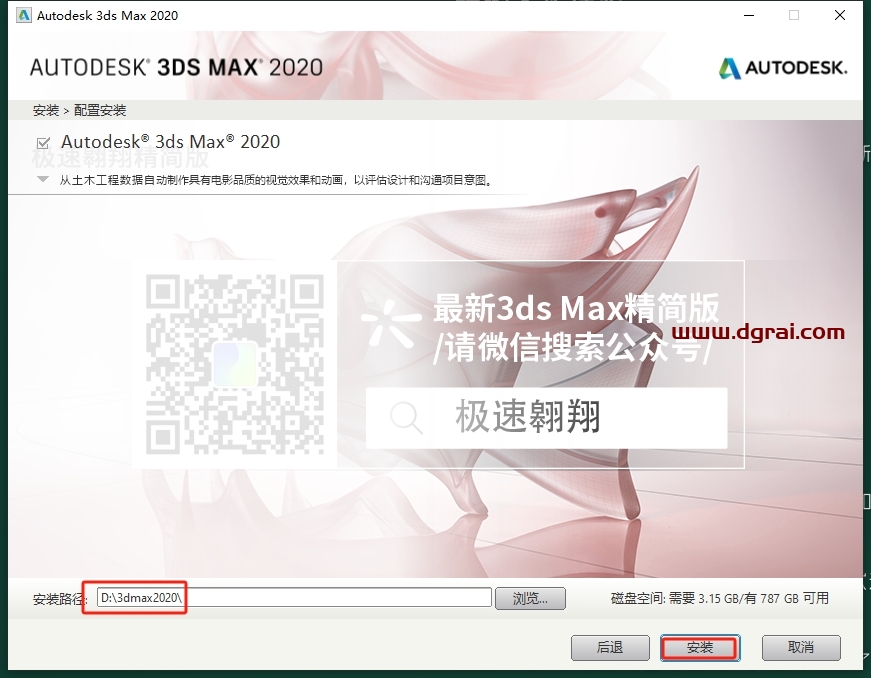Click the description text starting 从土木工程数据
Viewport: 871px width, 678px height.
276,180
